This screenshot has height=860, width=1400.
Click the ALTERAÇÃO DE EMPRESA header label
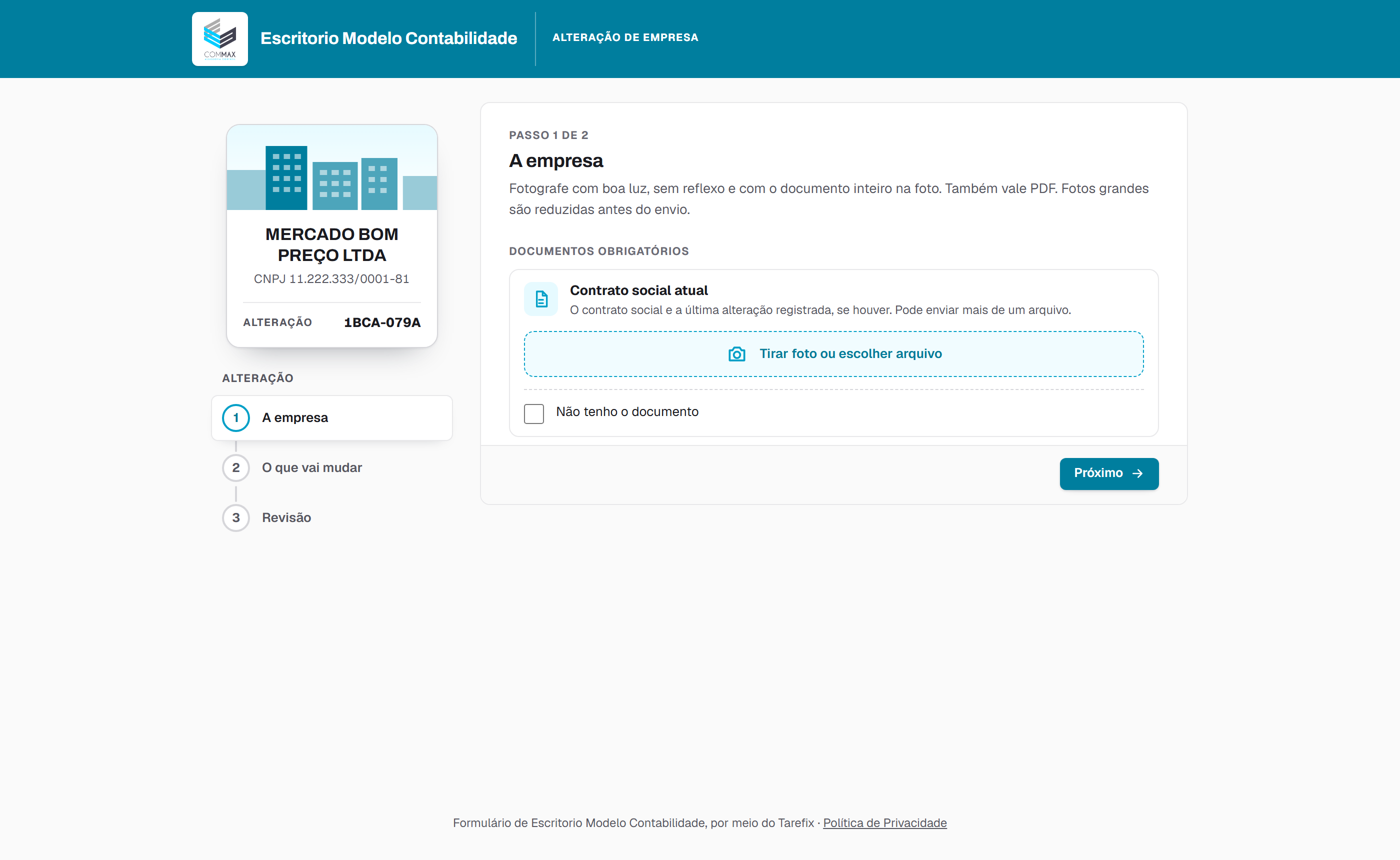click(625, 37)
